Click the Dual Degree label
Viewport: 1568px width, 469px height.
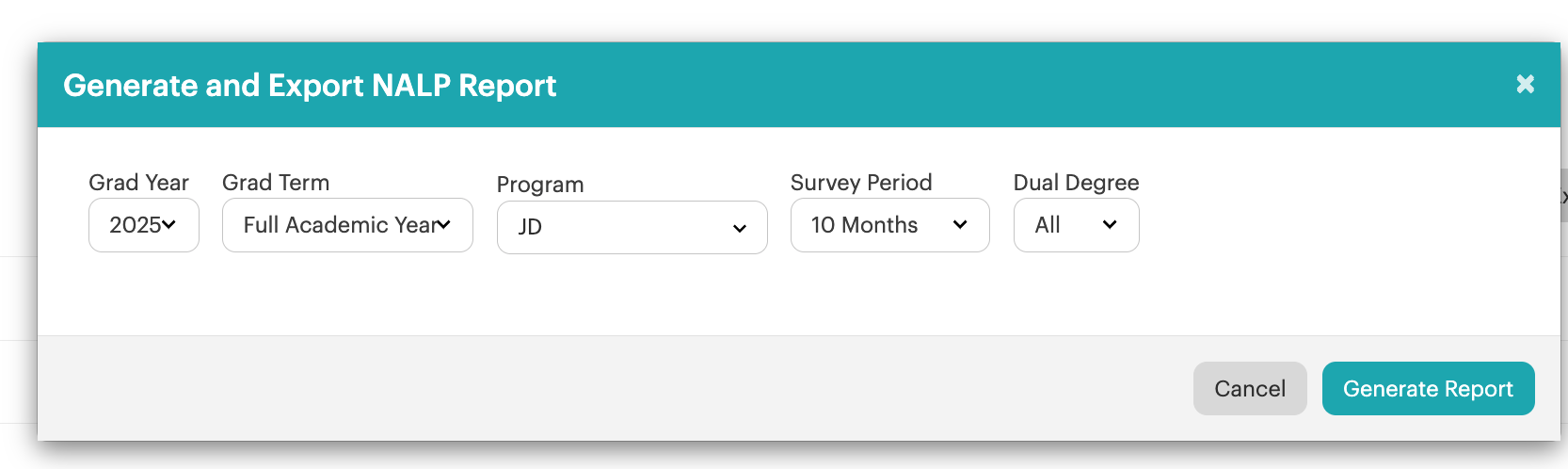point(1076,183)
